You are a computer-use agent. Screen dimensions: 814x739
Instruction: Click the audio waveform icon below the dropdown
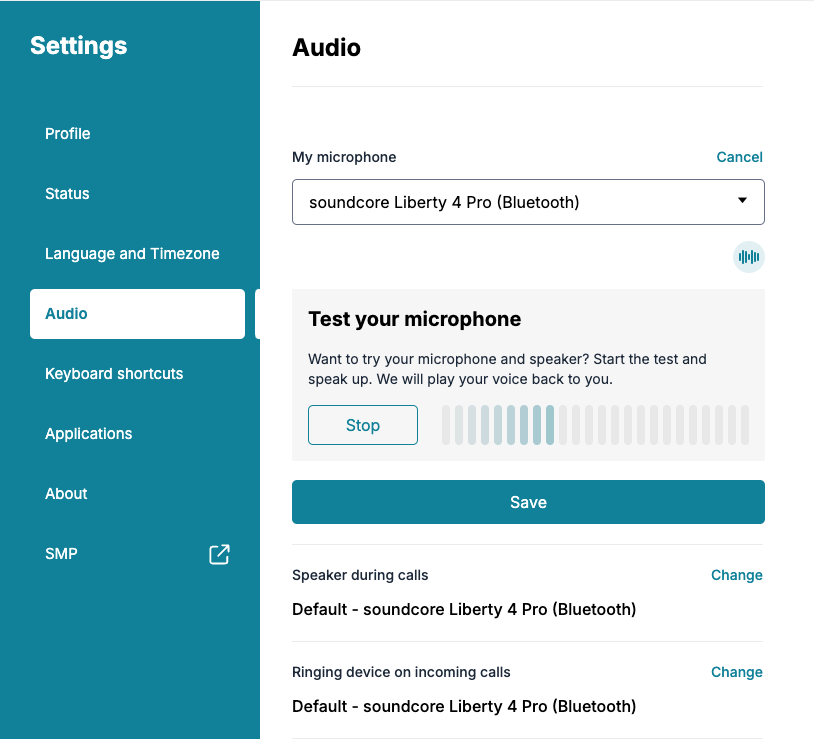click(x=748, y=257)
